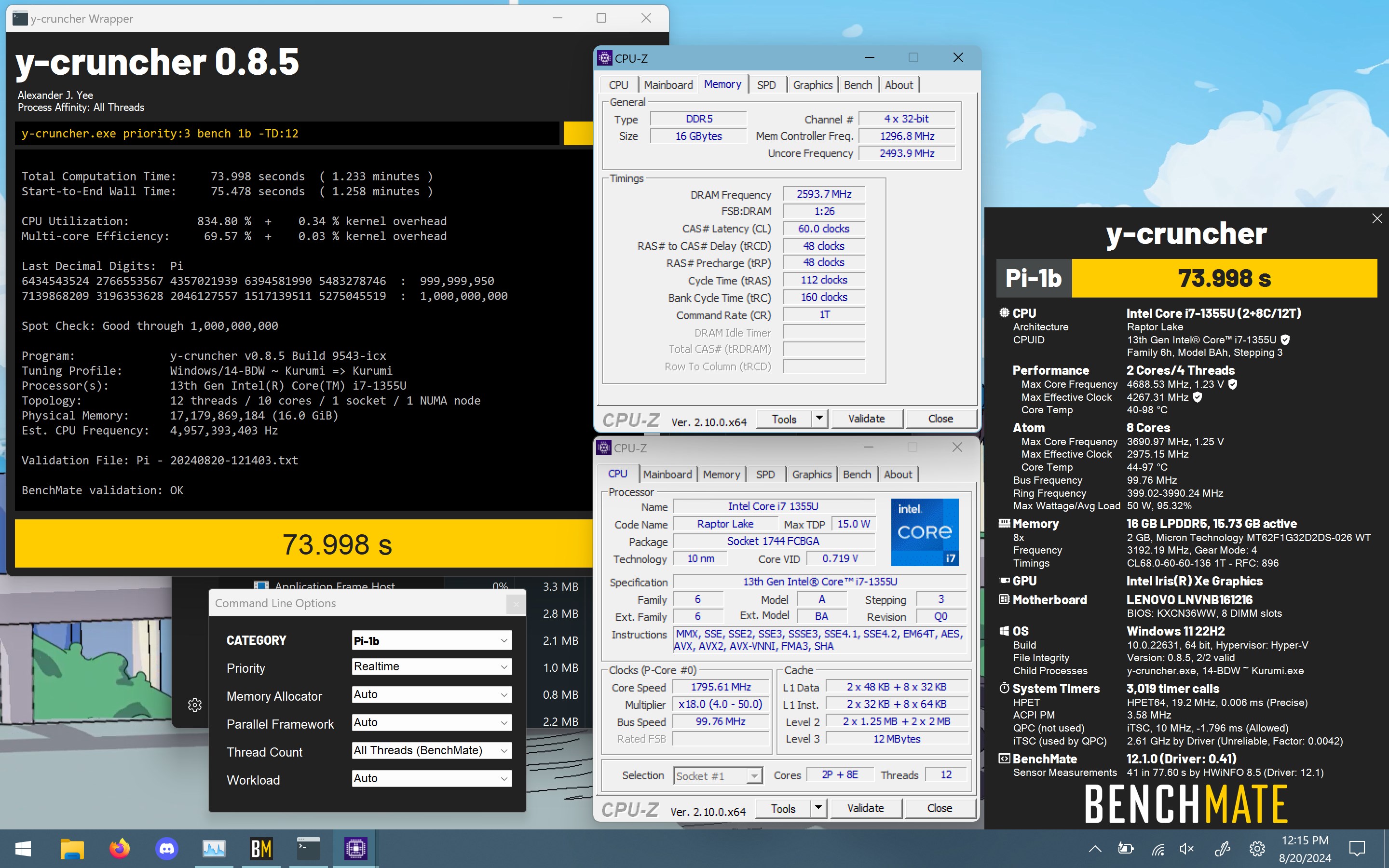Open Bench tab in lower CPU-Z window
The width and height of the screenshot is (1389, 868).
tap(857, 474)
